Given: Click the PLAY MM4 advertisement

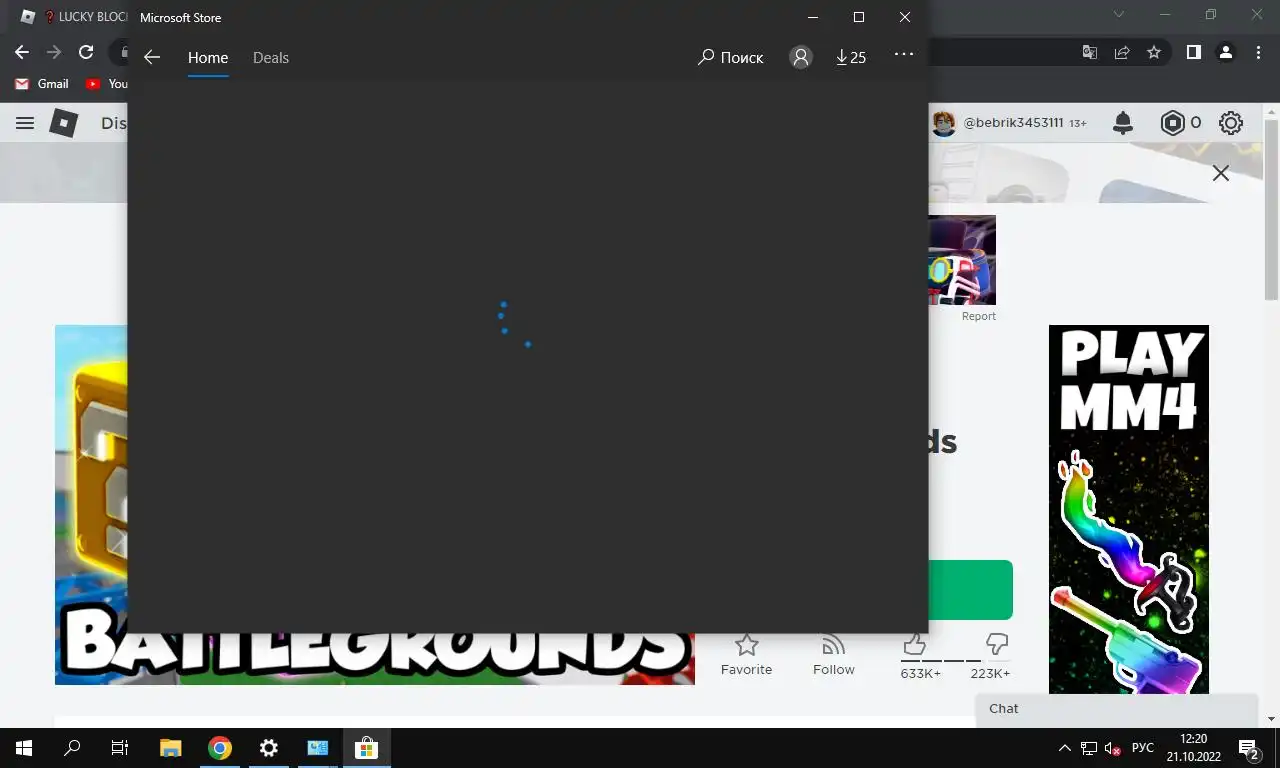Looking at the screenshot, I should (1129, 509).
